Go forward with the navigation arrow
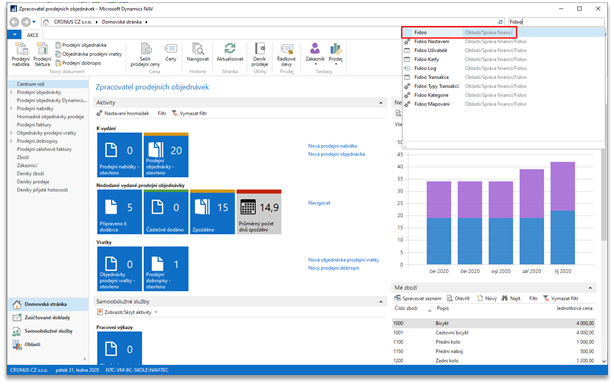The image size is (614, 386). [25, 22]
